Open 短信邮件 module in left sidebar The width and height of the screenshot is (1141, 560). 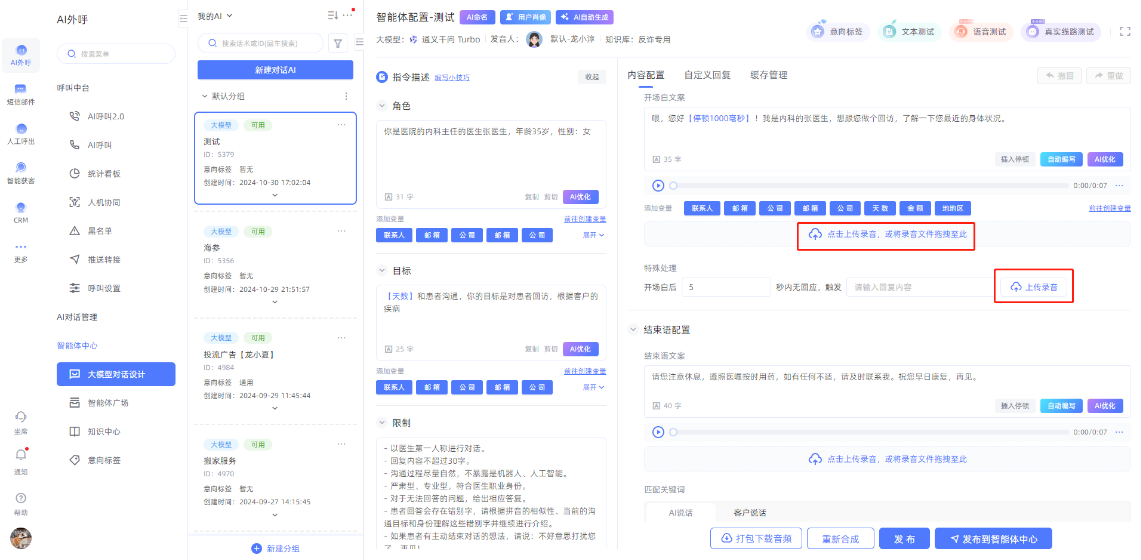[20, 93]
